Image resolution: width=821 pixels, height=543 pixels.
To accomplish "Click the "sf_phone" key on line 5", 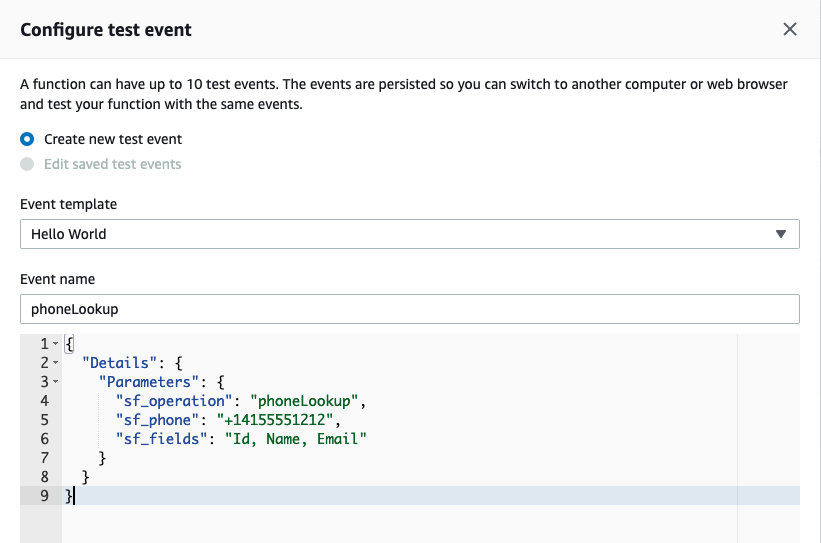I will point(157,420).
